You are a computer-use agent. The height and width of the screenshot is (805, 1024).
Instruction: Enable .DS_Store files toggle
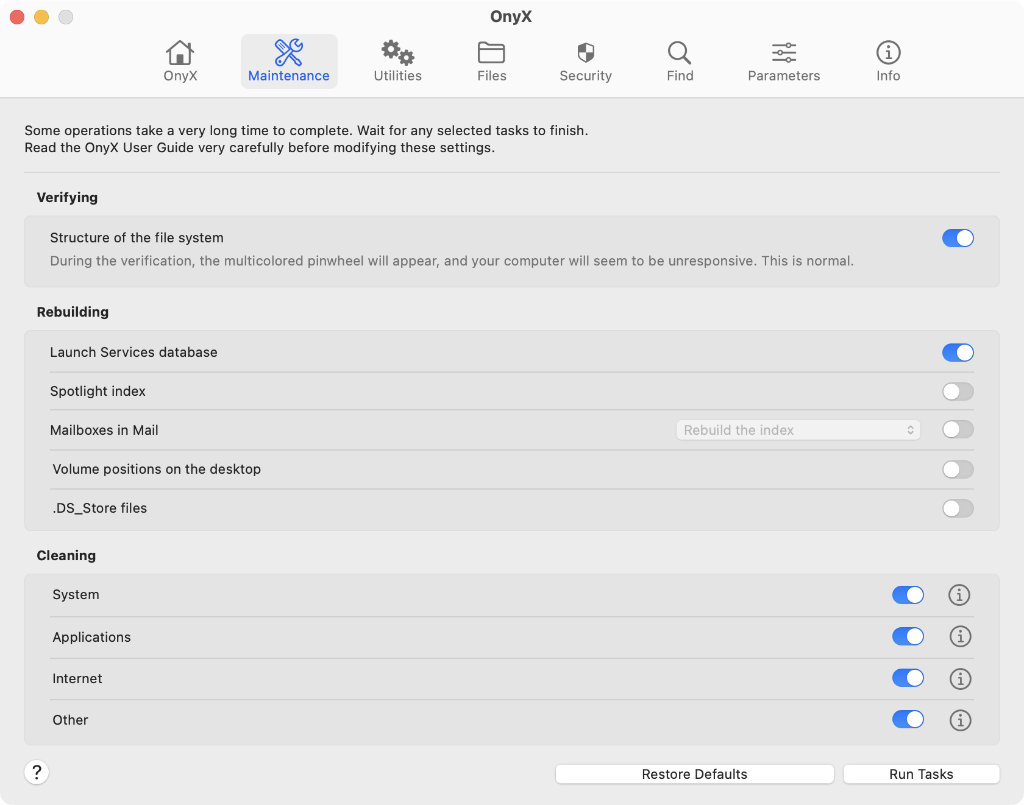click(957, 508)
